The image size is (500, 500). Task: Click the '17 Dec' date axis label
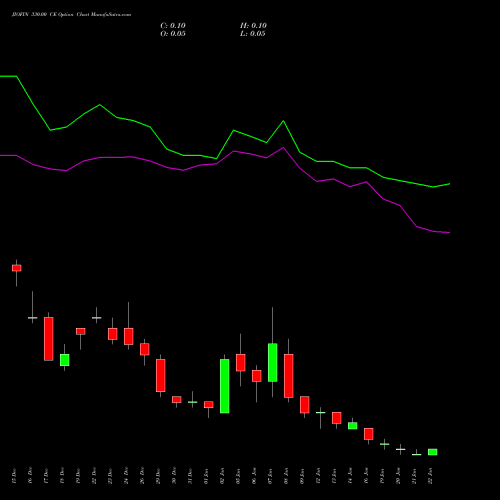(x=46, y=476)
